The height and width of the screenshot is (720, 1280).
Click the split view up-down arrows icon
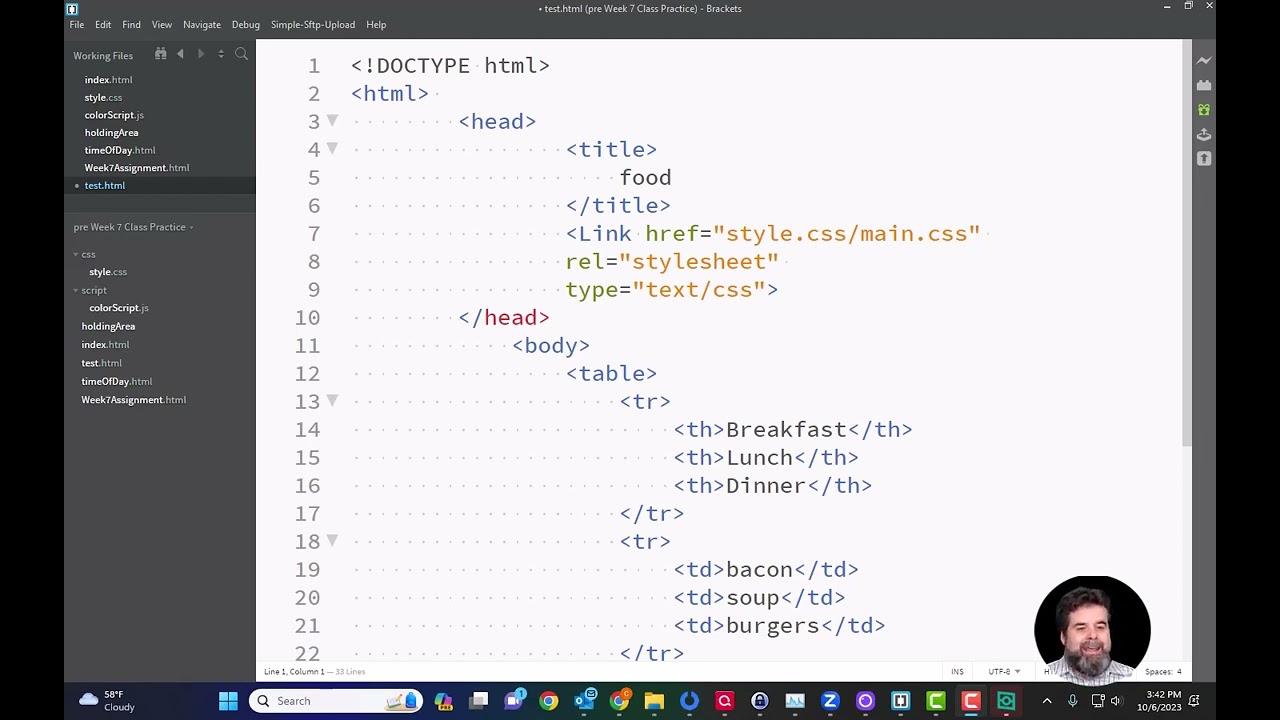(x=221, y=54)
